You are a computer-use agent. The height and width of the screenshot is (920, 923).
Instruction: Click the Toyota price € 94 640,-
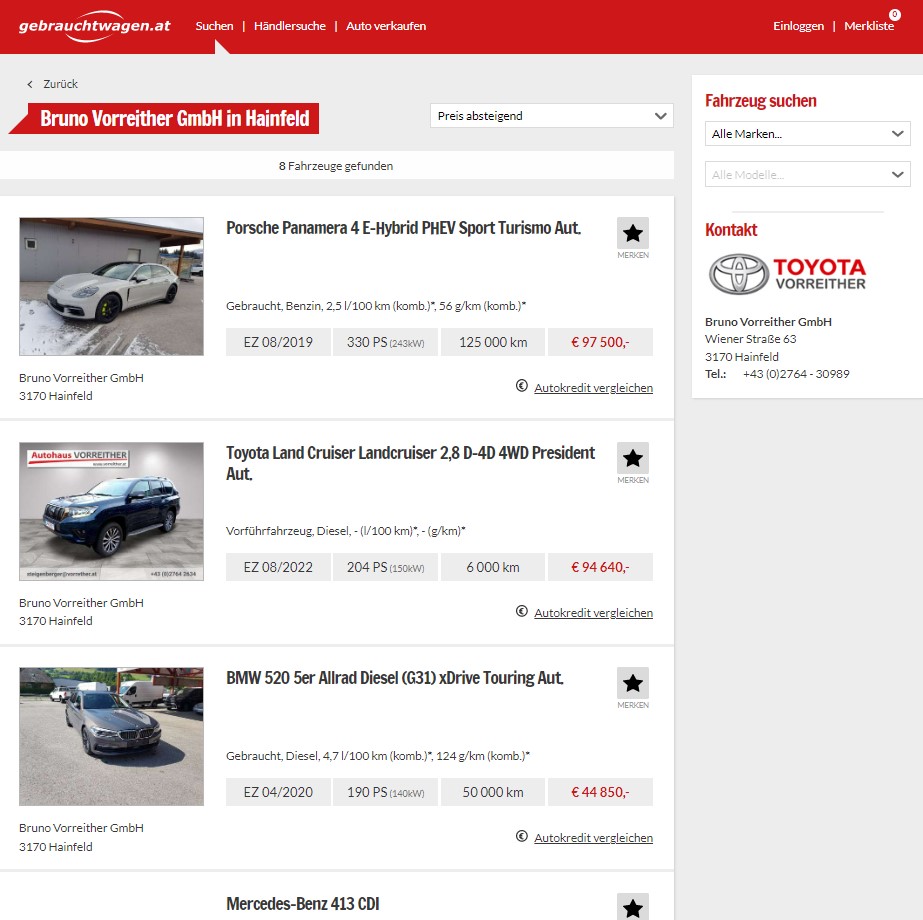[600, 567]
